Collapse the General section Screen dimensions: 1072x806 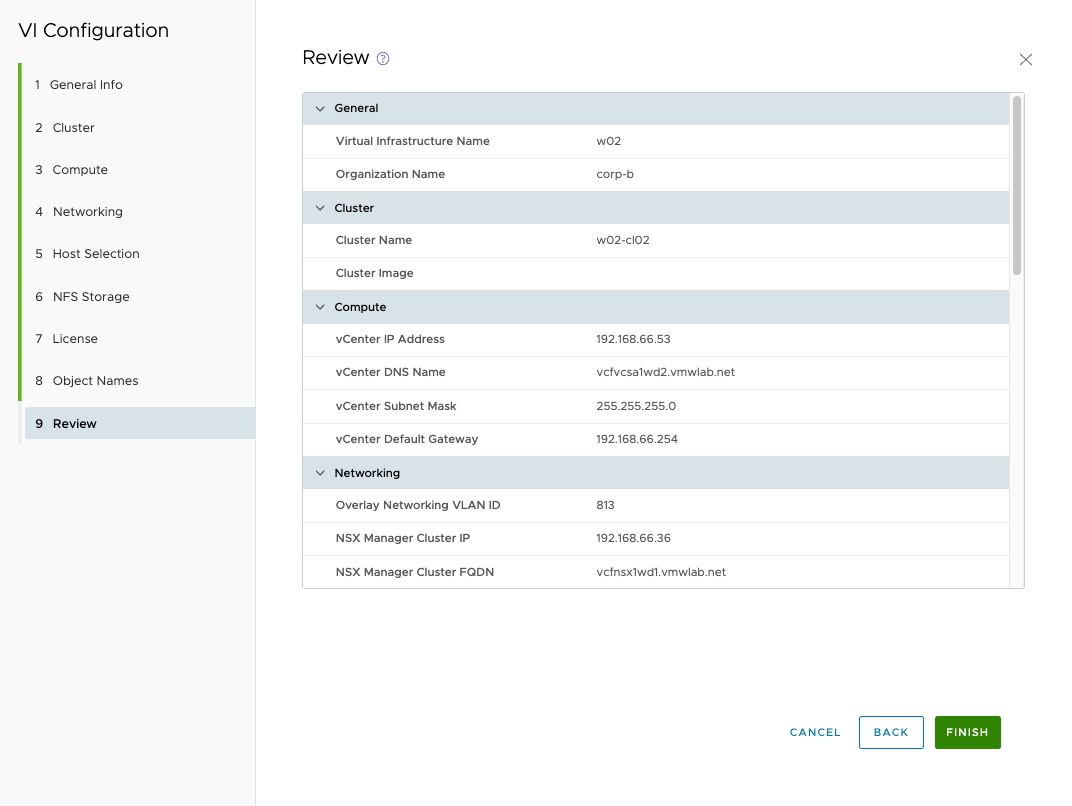[x=320, y=109]
